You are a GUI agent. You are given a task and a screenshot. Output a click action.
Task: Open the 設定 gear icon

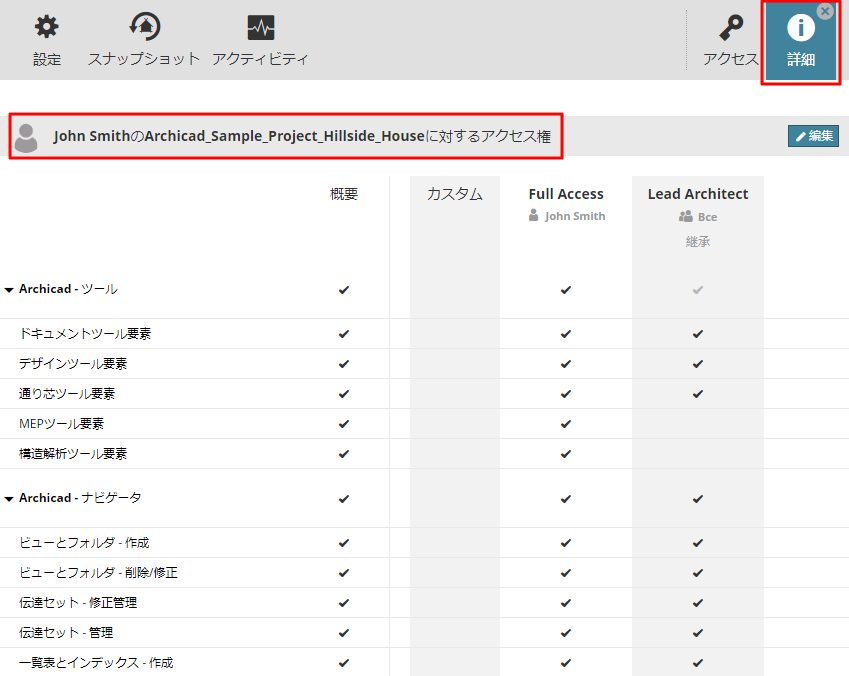47,27
